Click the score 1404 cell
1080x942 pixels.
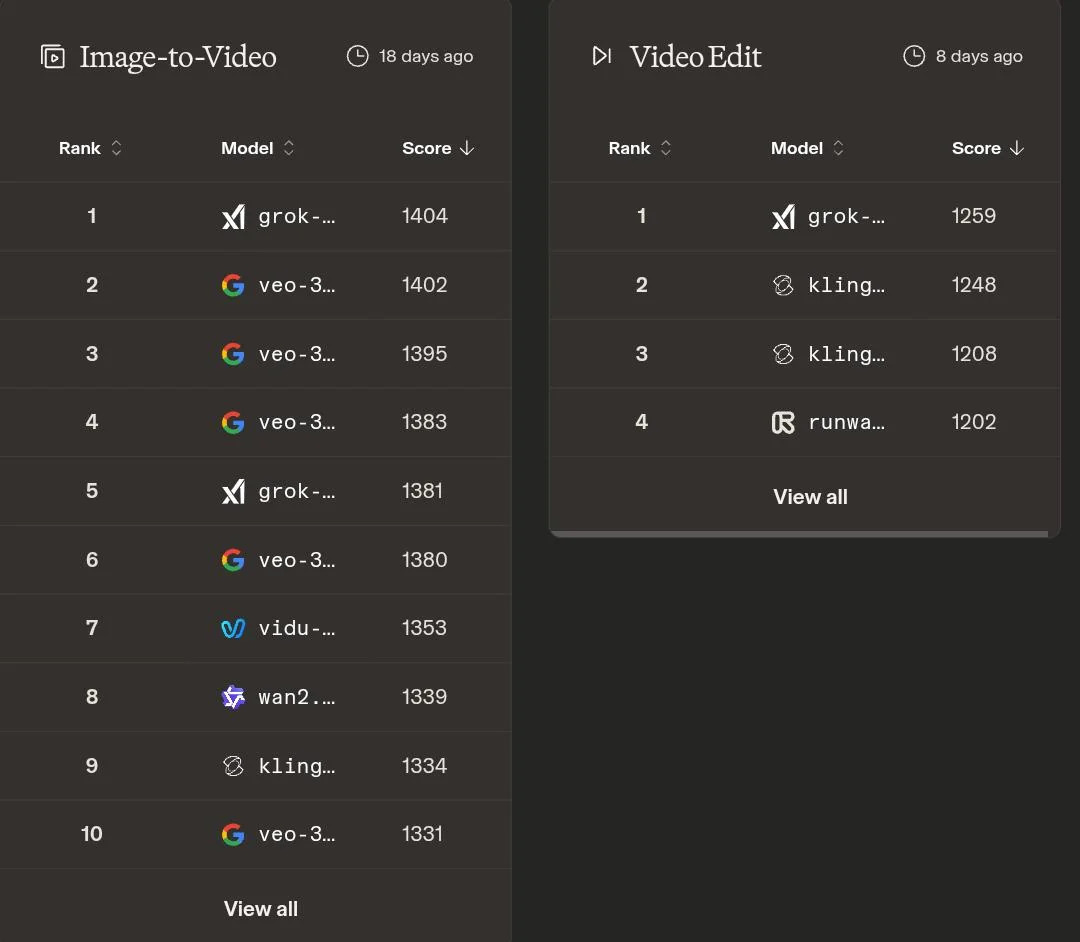click(424, 216)
